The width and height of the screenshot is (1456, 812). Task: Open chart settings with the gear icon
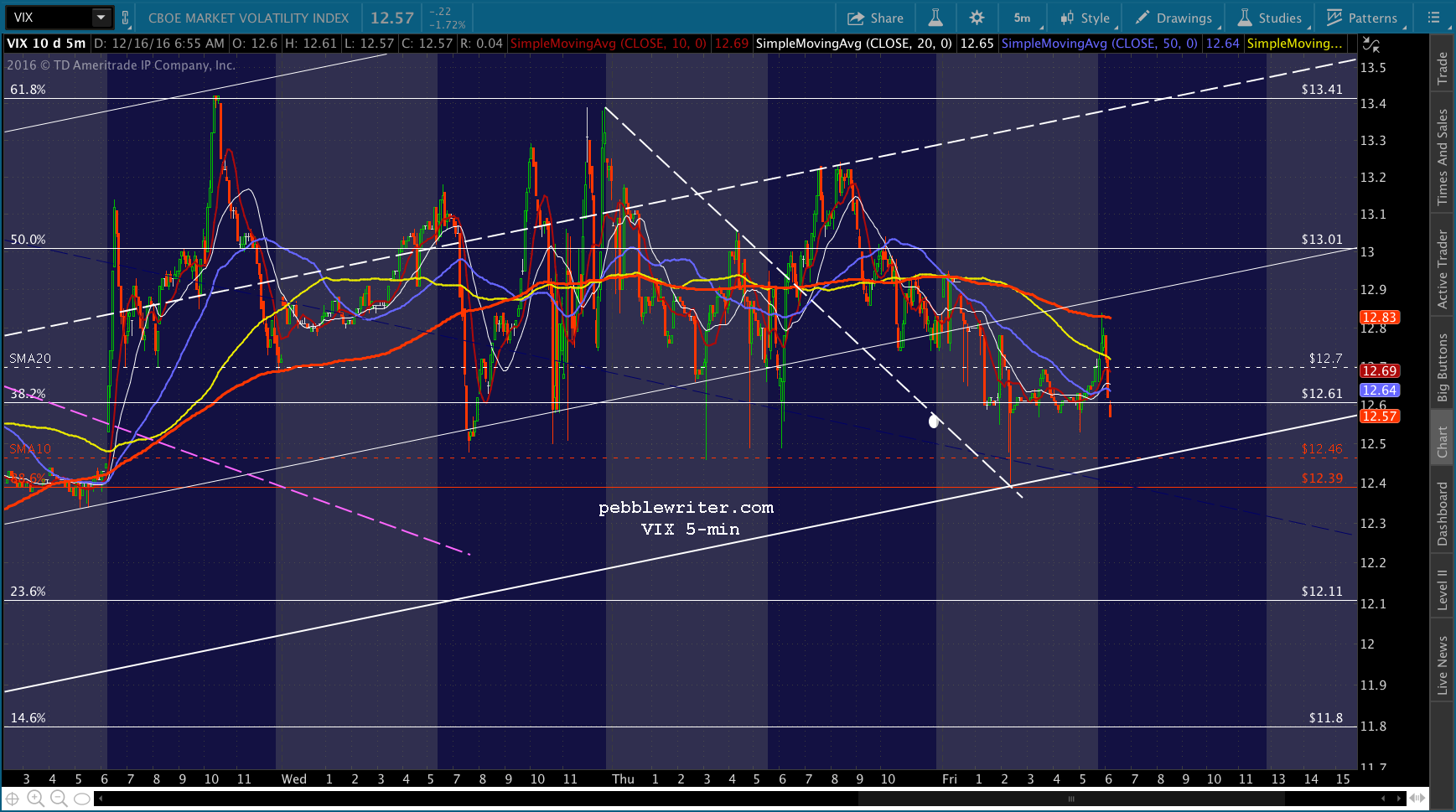click(x=977, y=18)
